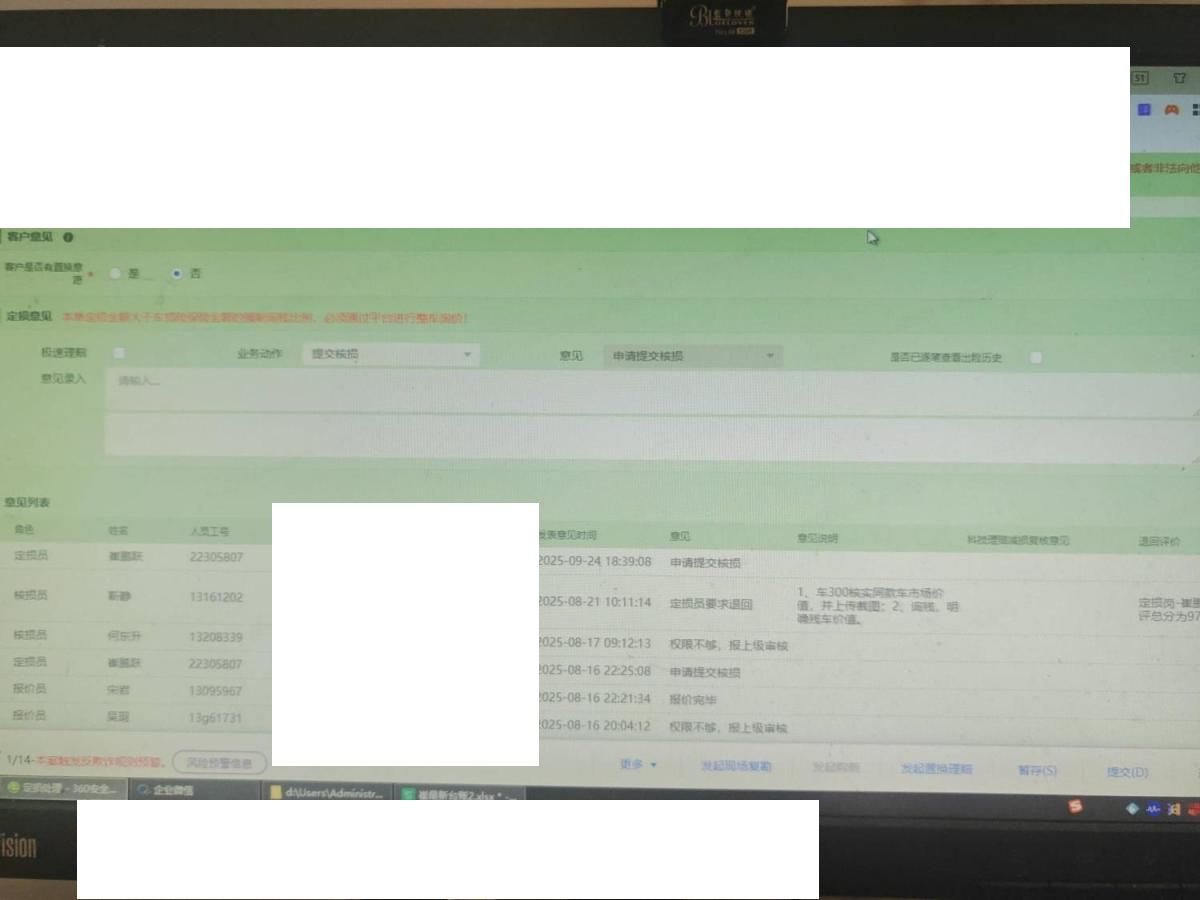Screen dimensions: 1200x900
Task: Click the 发起置换理赔 link
Action: 936,769
